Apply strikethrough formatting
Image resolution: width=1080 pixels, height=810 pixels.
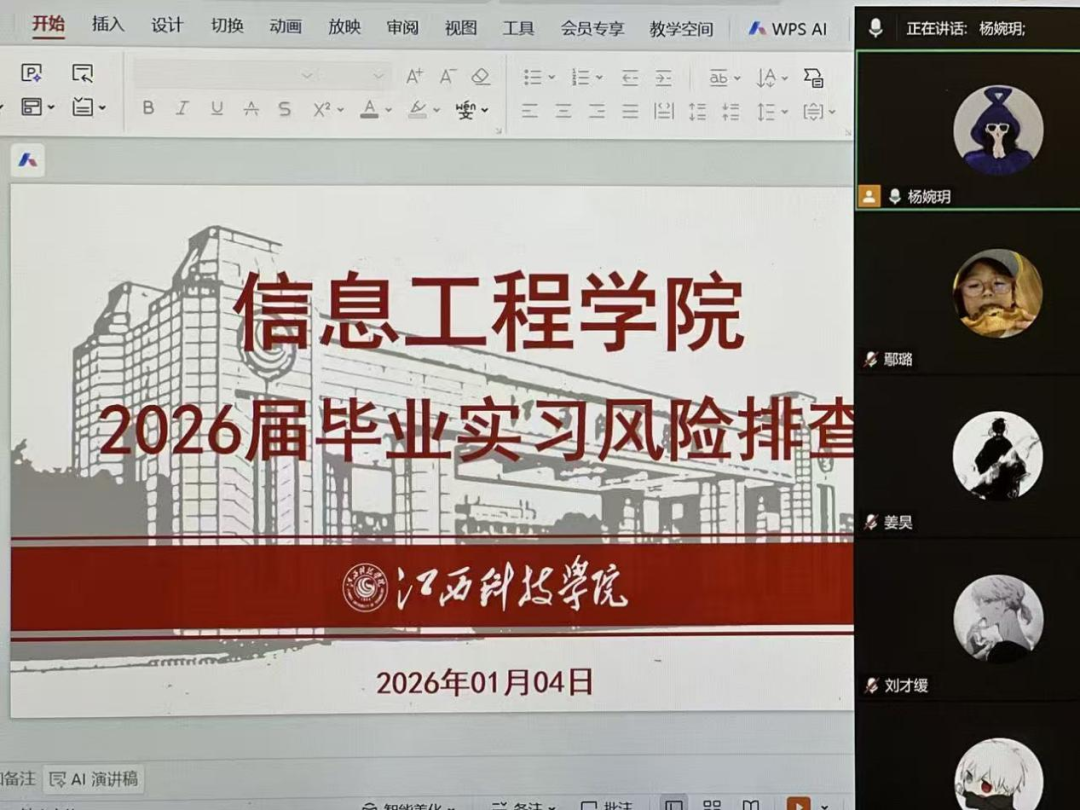point(251,109)
